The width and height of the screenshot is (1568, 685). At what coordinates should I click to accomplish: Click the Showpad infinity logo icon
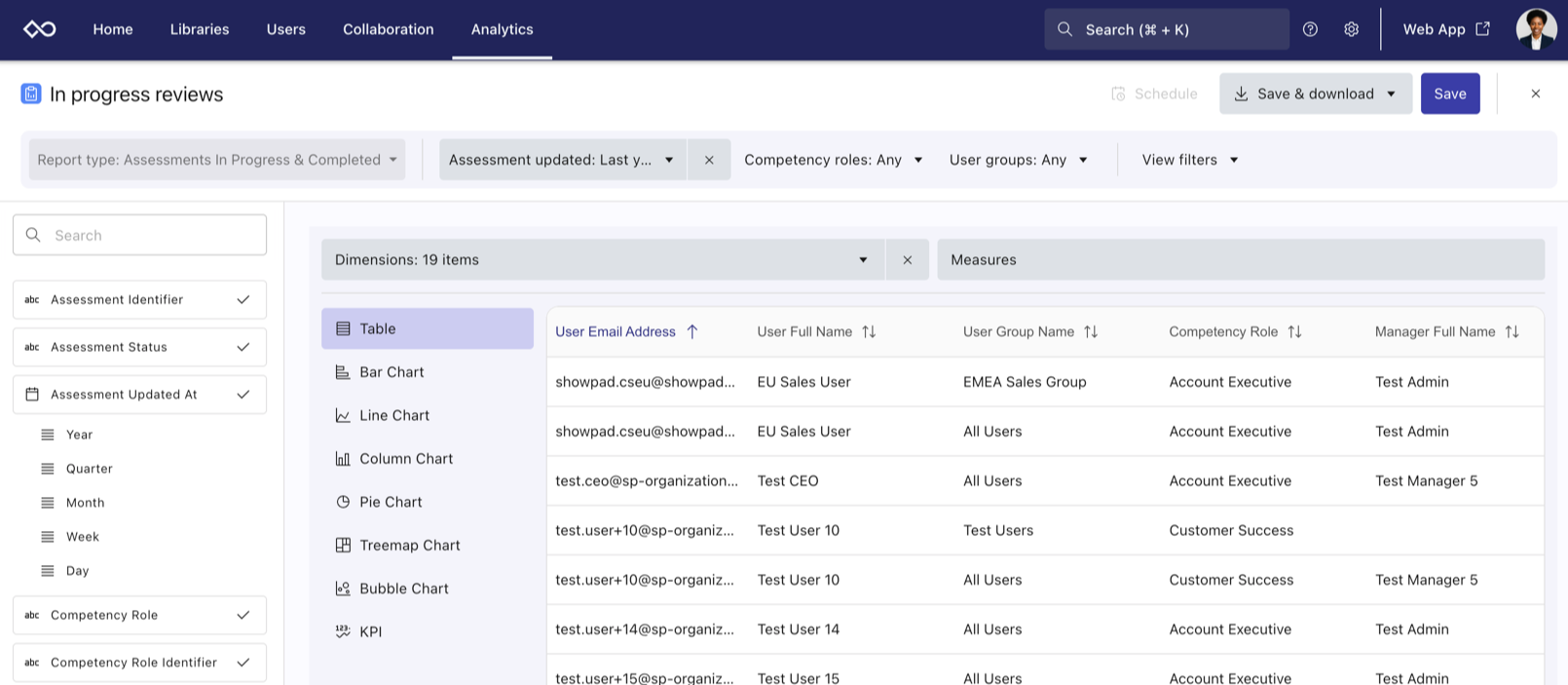point(40,29)
